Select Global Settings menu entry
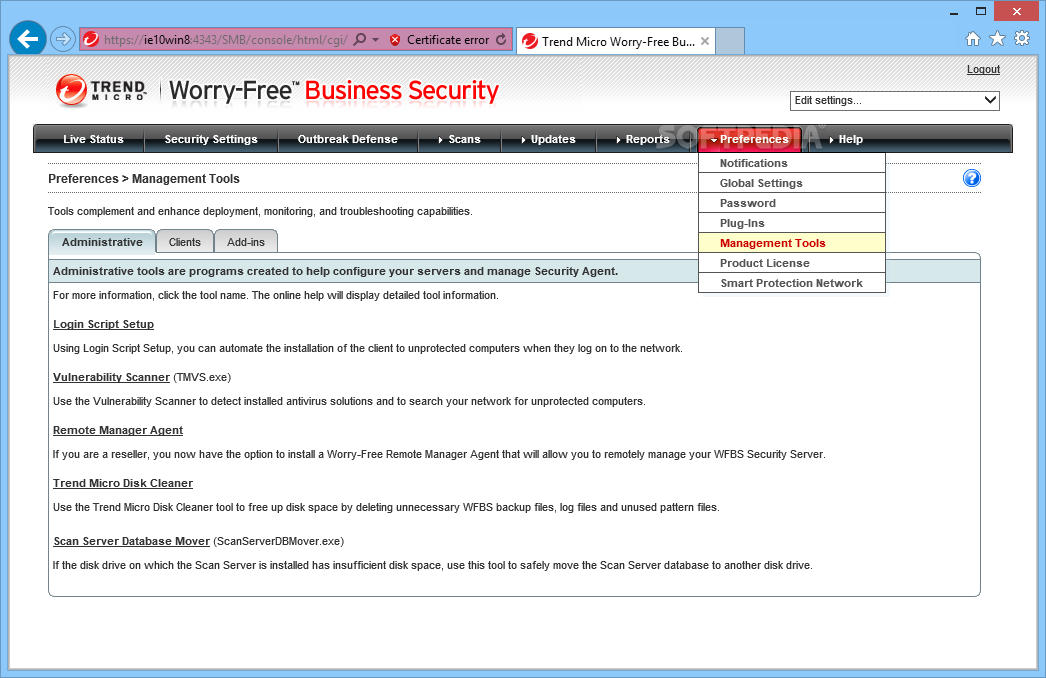 (792, 183)
